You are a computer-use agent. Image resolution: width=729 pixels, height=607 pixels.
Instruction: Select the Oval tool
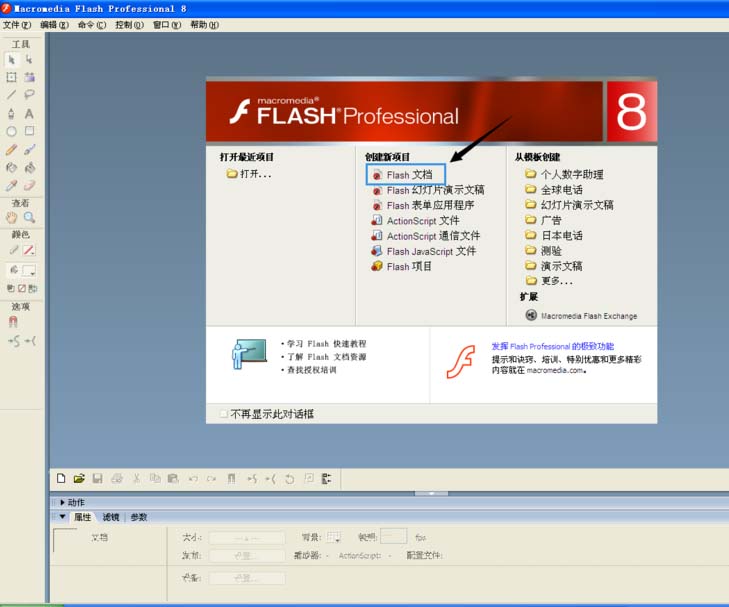coord(12,131)
